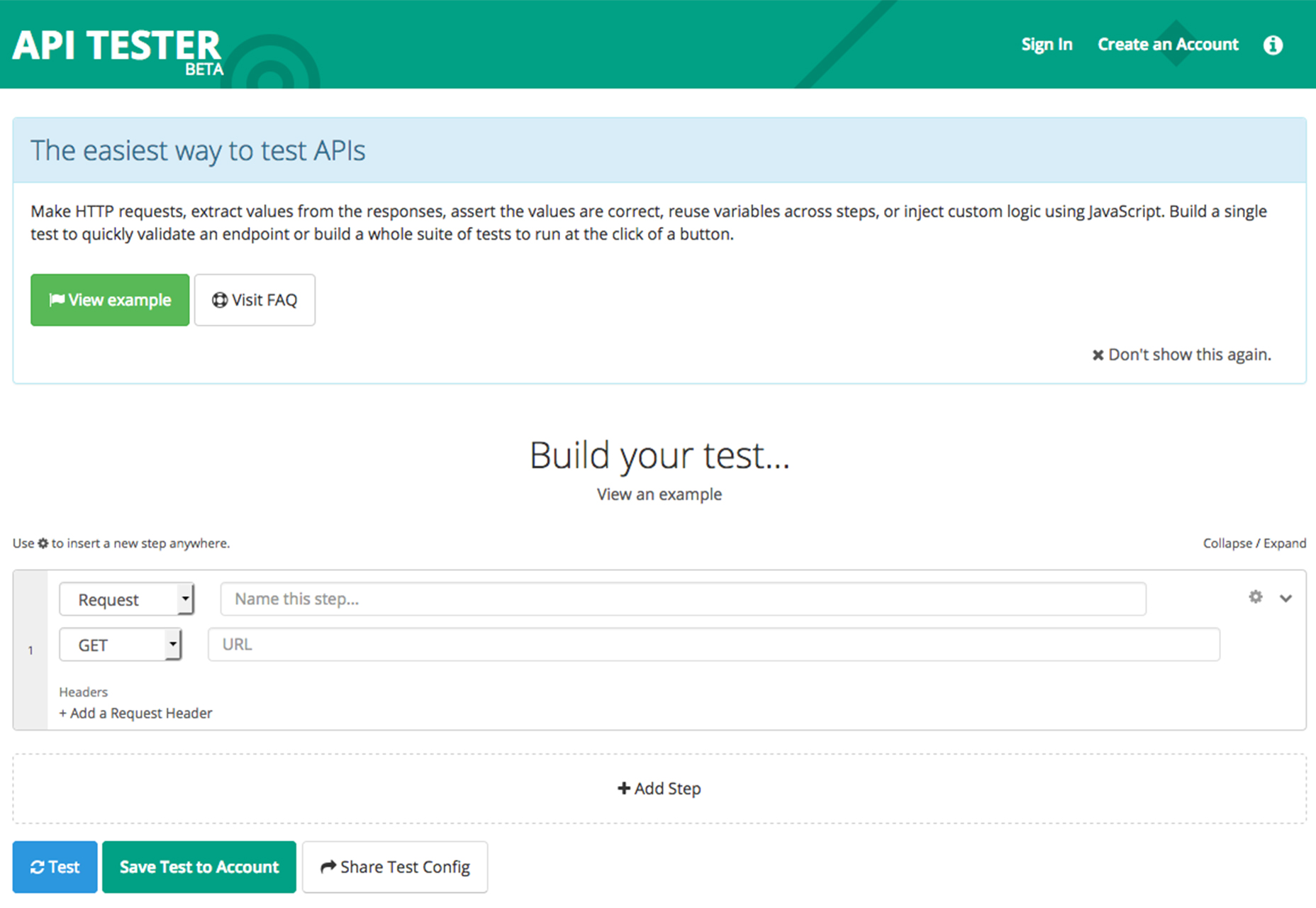Click Sign In link
The image size is (1316, 908).
tap(1047, 45)
